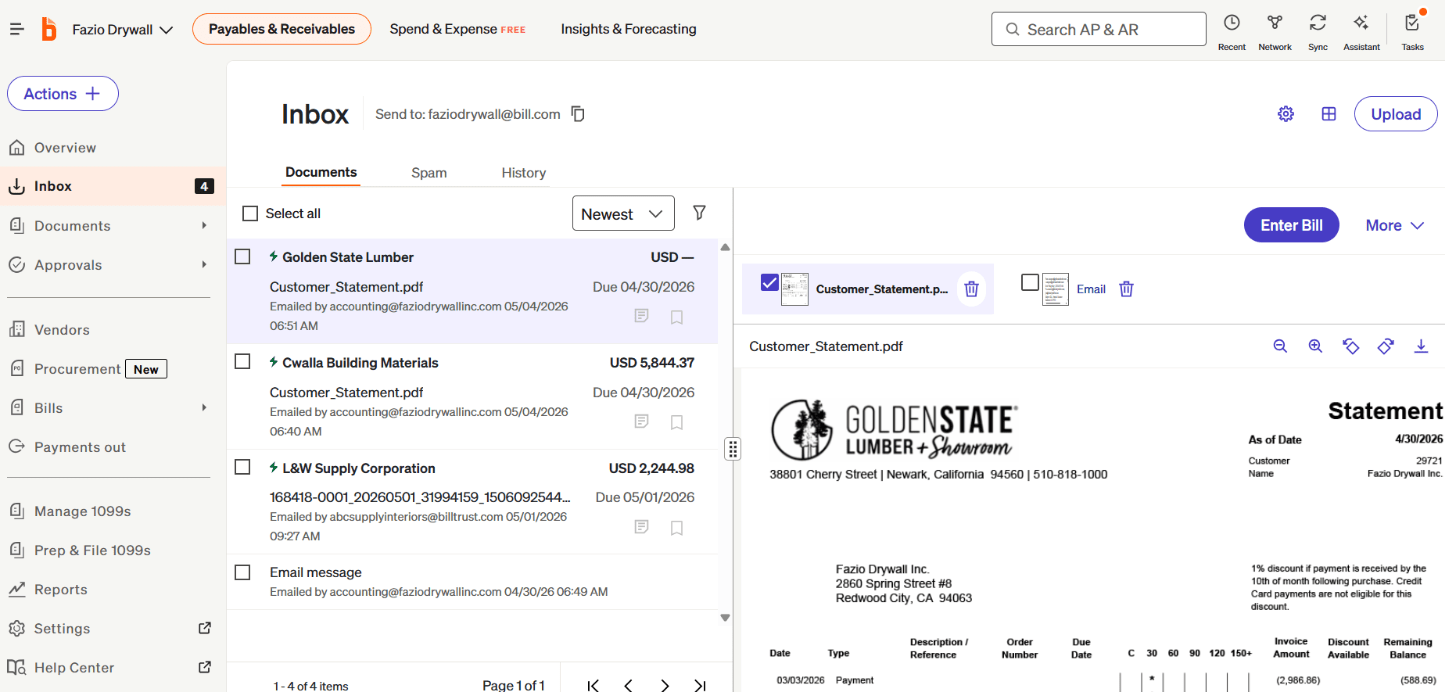This screenshot has width=1445, height=692.
Task: Click the Enter Bill button
Action: pos(1291,225)
